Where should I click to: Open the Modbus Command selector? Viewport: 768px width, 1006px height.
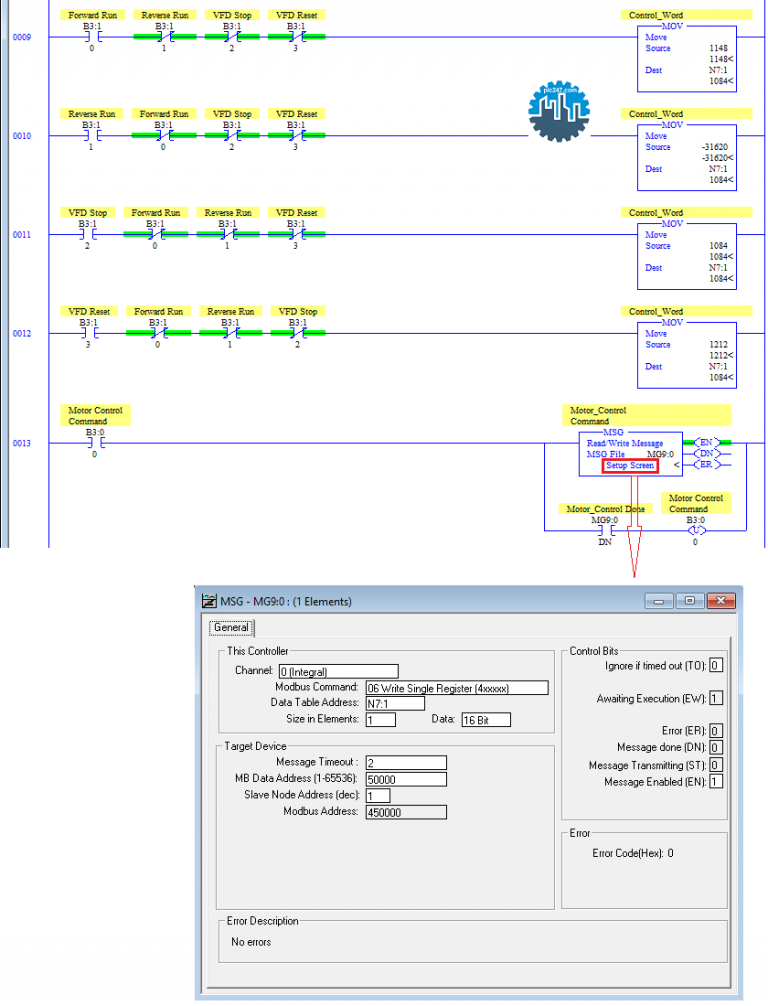pos(457,688)
